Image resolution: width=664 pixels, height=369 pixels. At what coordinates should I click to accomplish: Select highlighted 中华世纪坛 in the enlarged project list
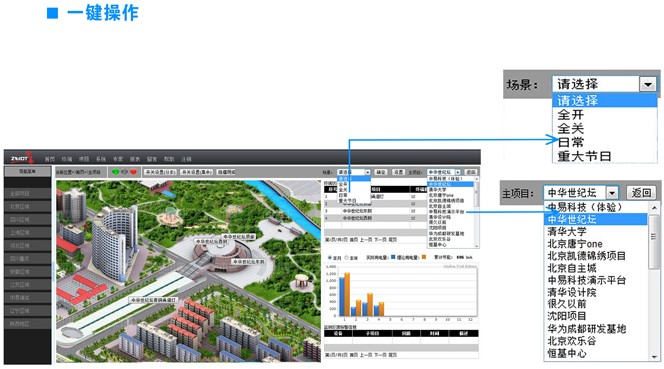[x=596, y=219]
